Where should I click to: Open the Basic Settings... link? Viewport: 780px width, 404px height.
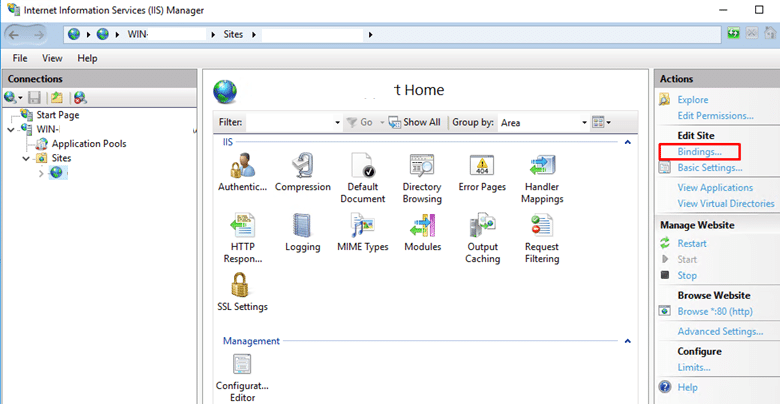coord(710,168)
